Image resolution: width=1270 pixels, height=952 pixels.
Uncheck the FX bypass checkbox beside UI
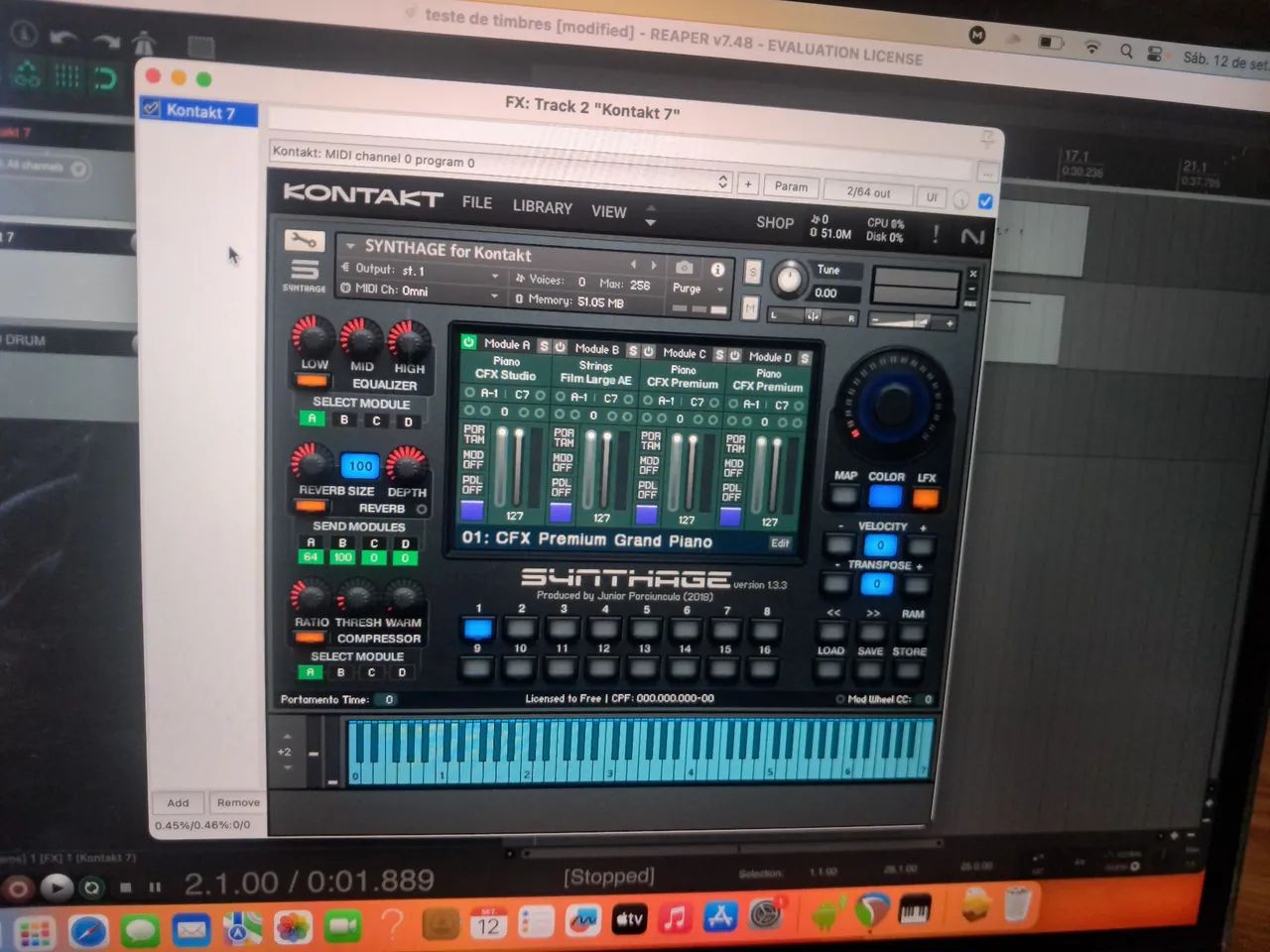(985, 201)
